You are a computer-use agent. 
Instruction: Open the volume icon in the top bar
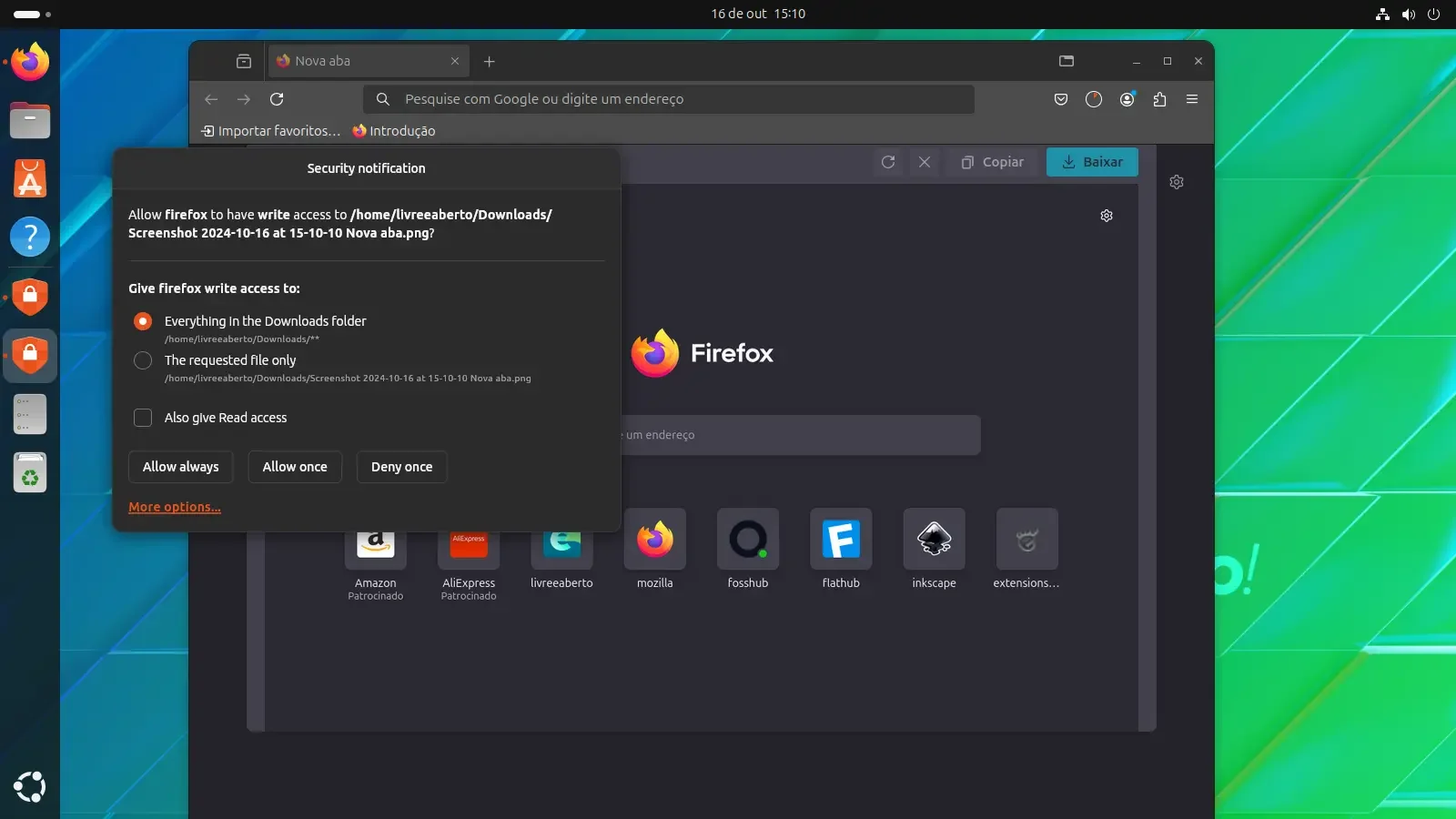pos(1409,14)
